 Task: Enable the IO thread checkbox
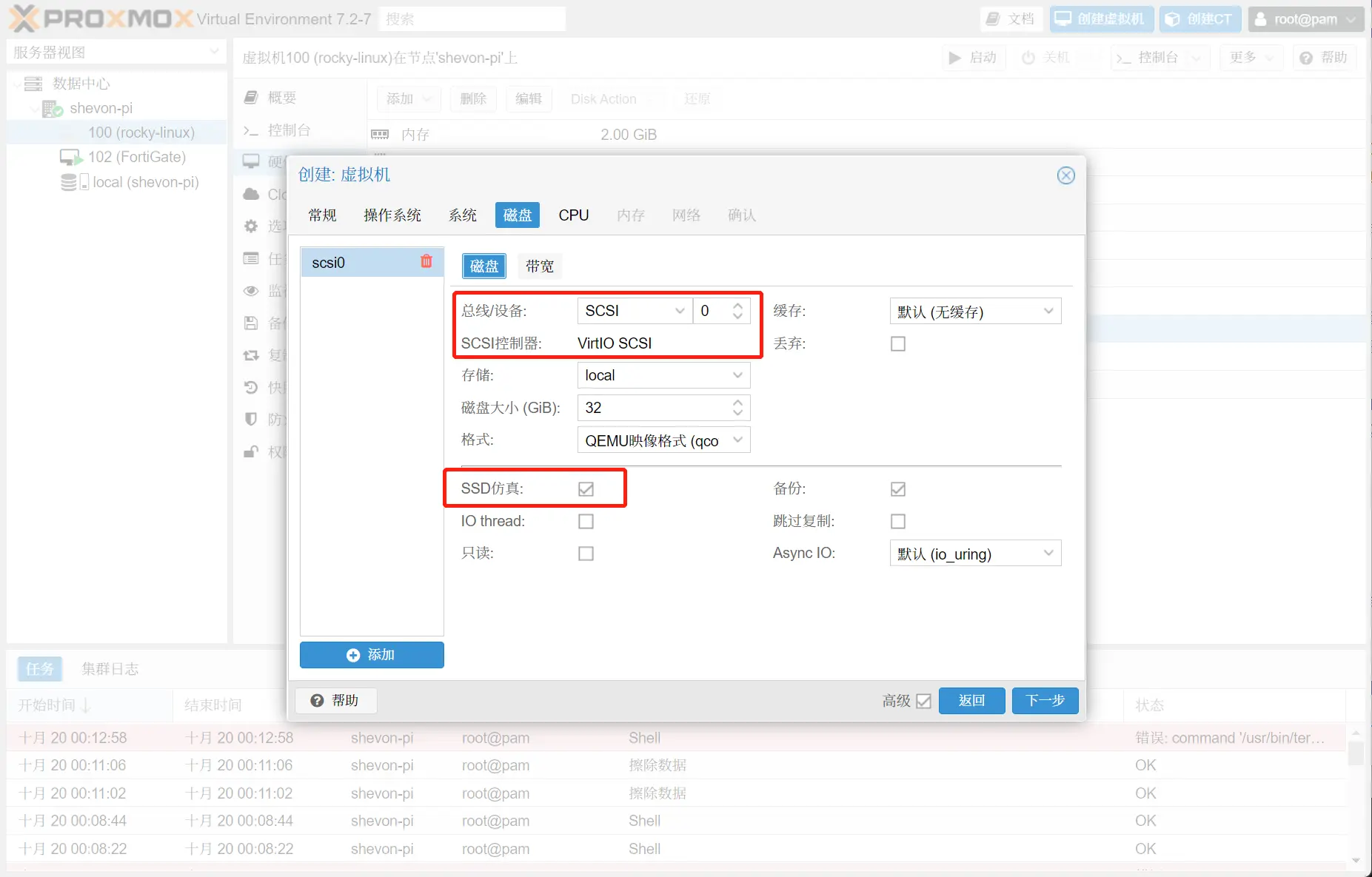click(586, 522)
